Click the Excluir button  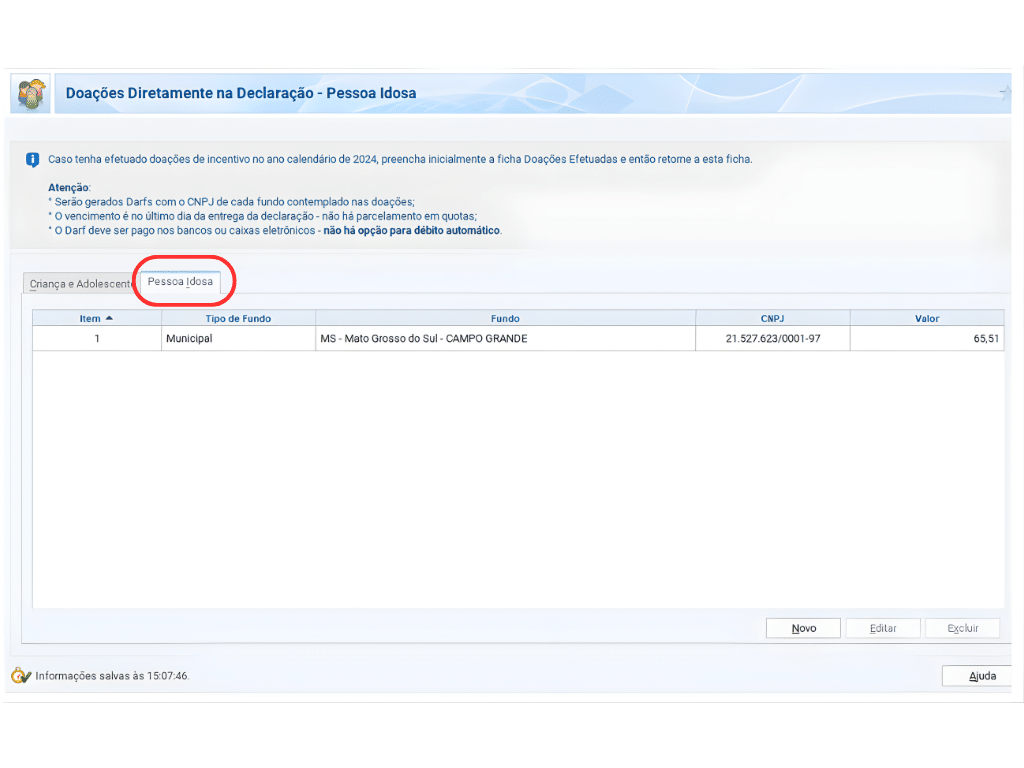[x=962, y=628]
